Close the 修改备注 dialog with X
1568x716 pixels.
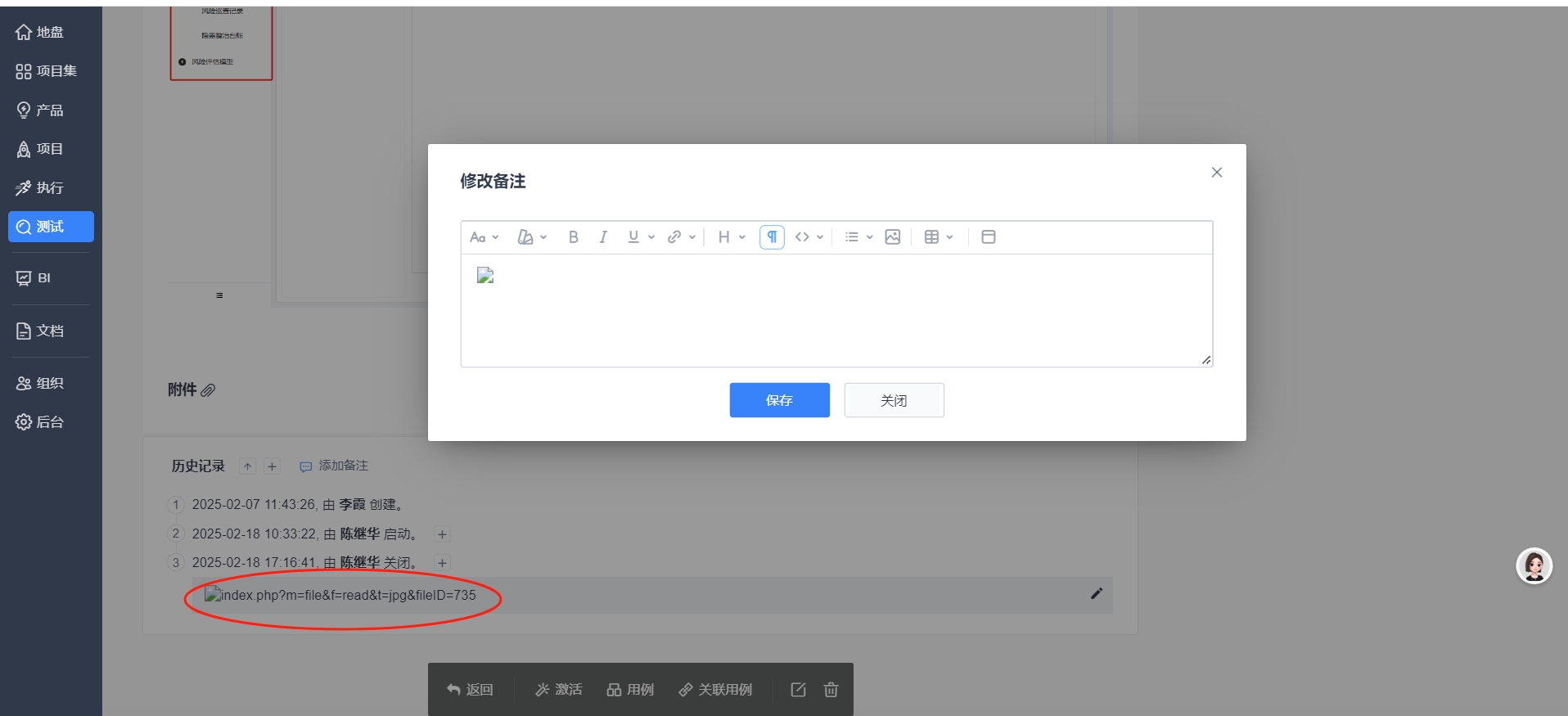point(1216,173)
